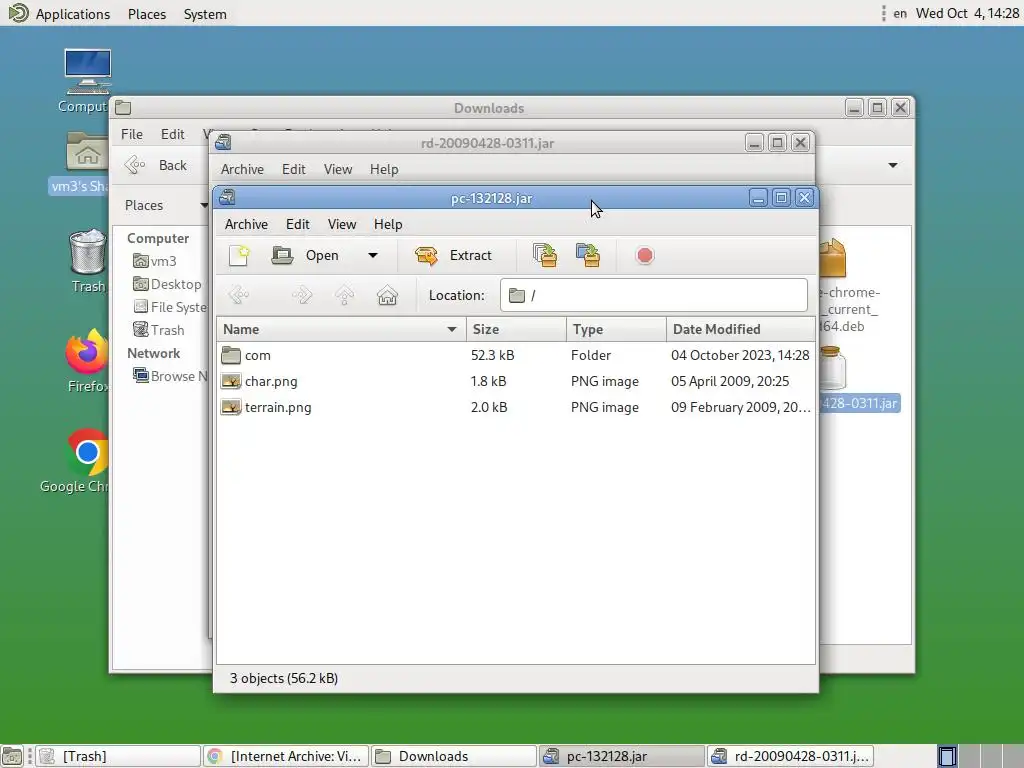Open the Applications menu in the top panel
Image resolution: width=1024 pixels, height=768 pixels.
coord(59,14)
